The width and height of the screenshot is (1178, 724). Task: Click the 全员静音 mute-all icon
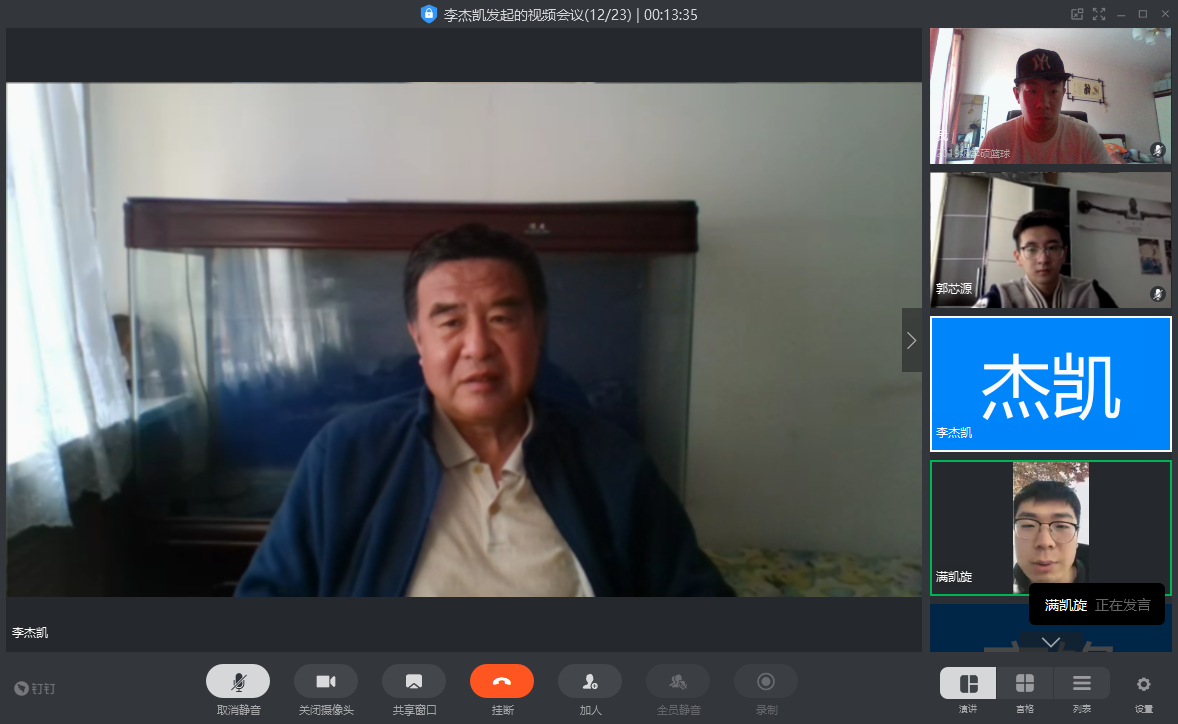point(678,681)
